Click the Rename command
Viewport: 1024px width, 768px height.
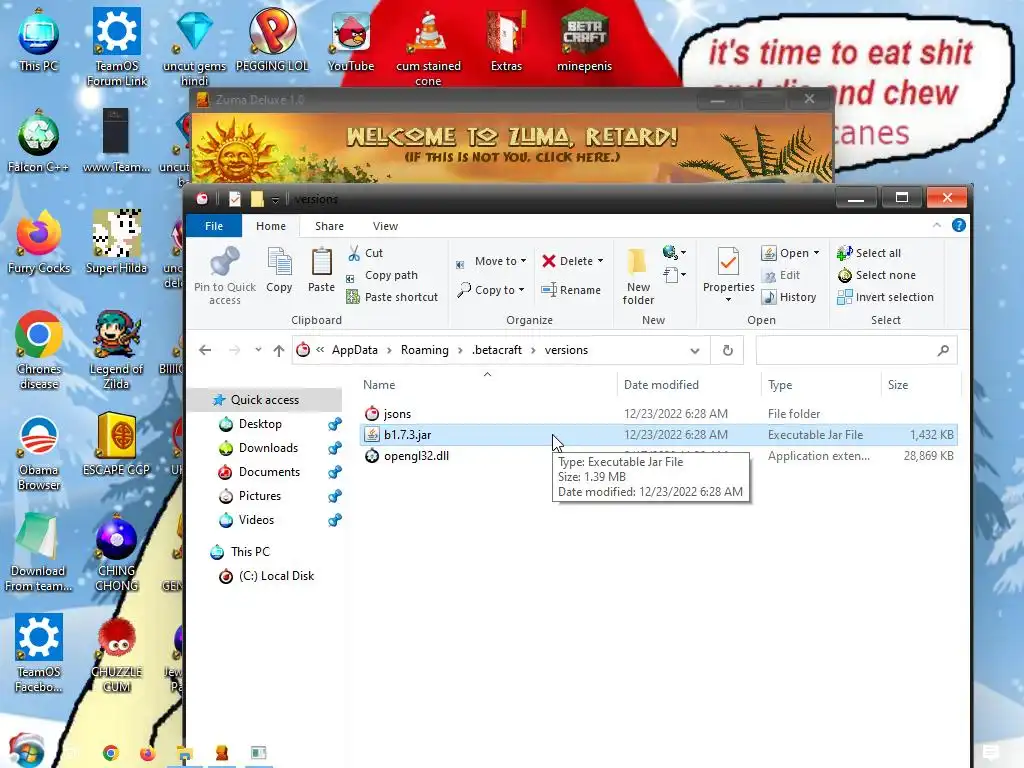(571, 290)
